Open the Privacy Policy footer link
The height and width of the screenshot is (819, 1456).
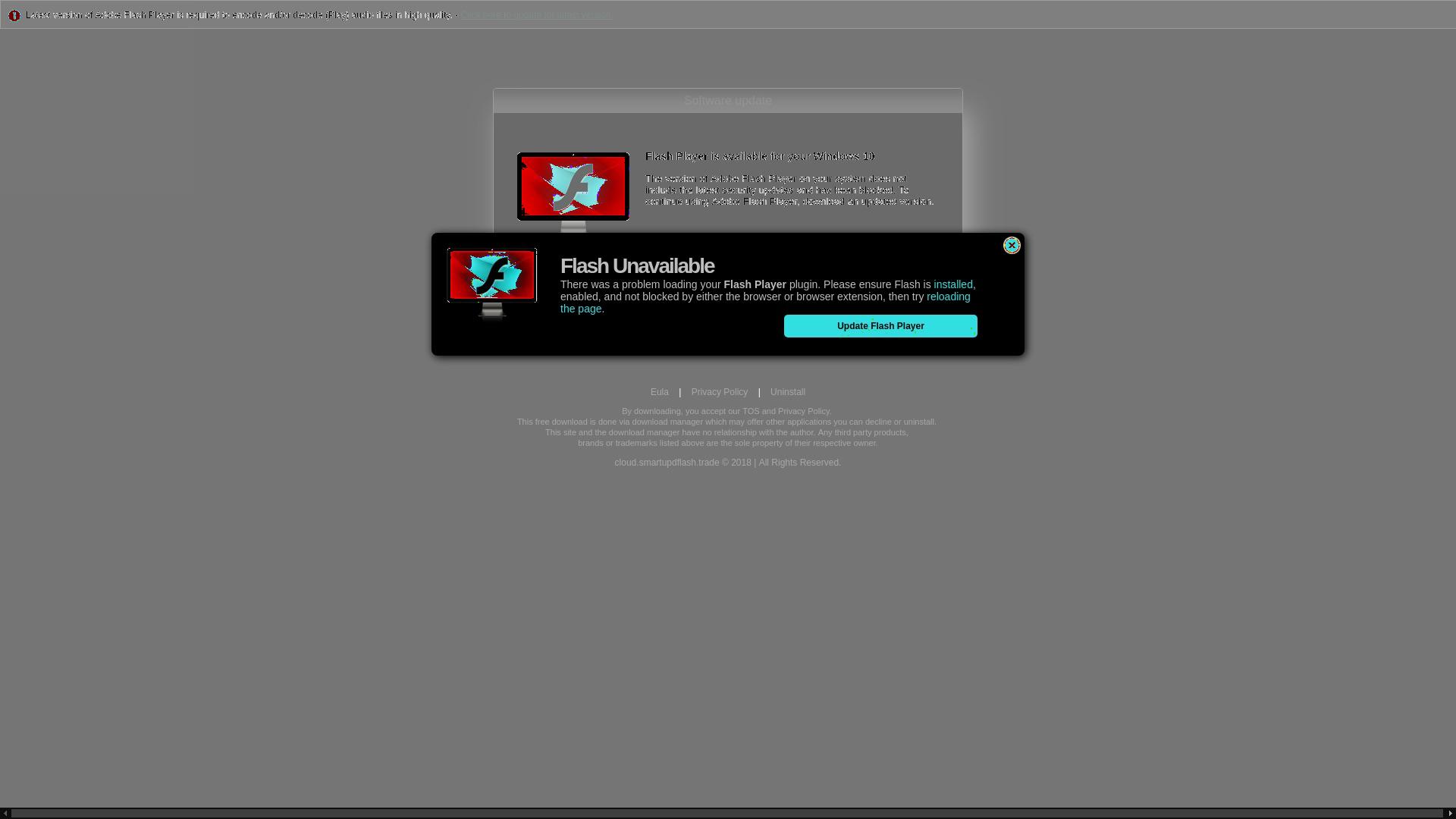(x=720, y=392)
